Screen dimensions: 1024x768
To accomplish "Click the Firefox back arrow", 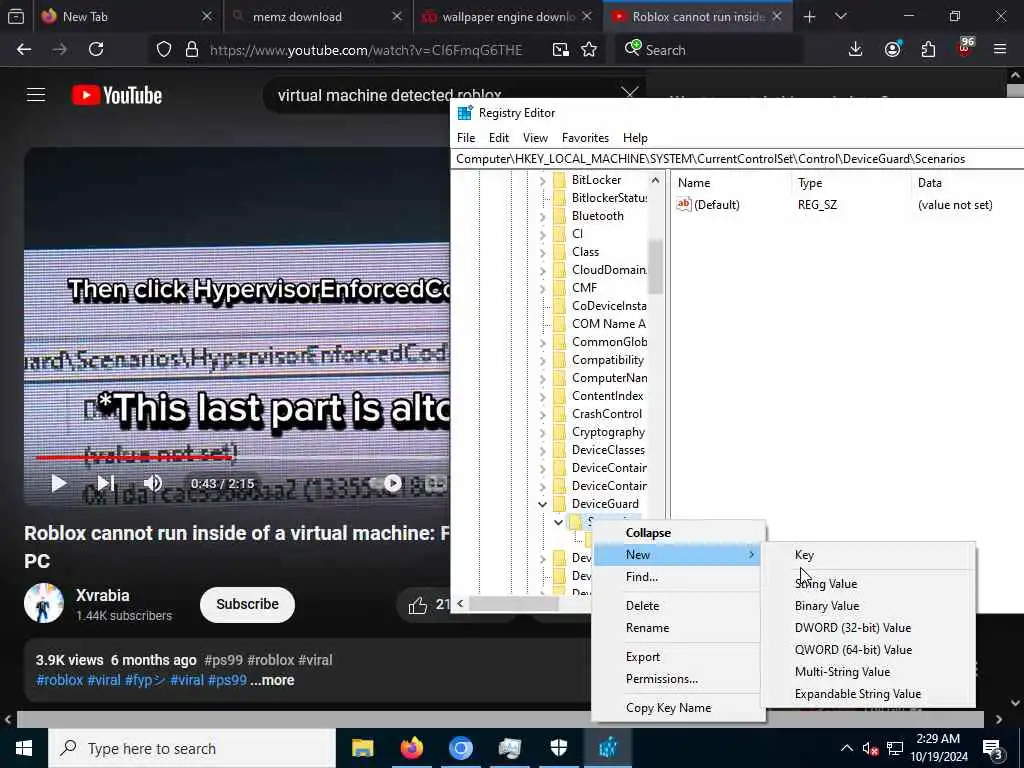I will click(24, 50).
